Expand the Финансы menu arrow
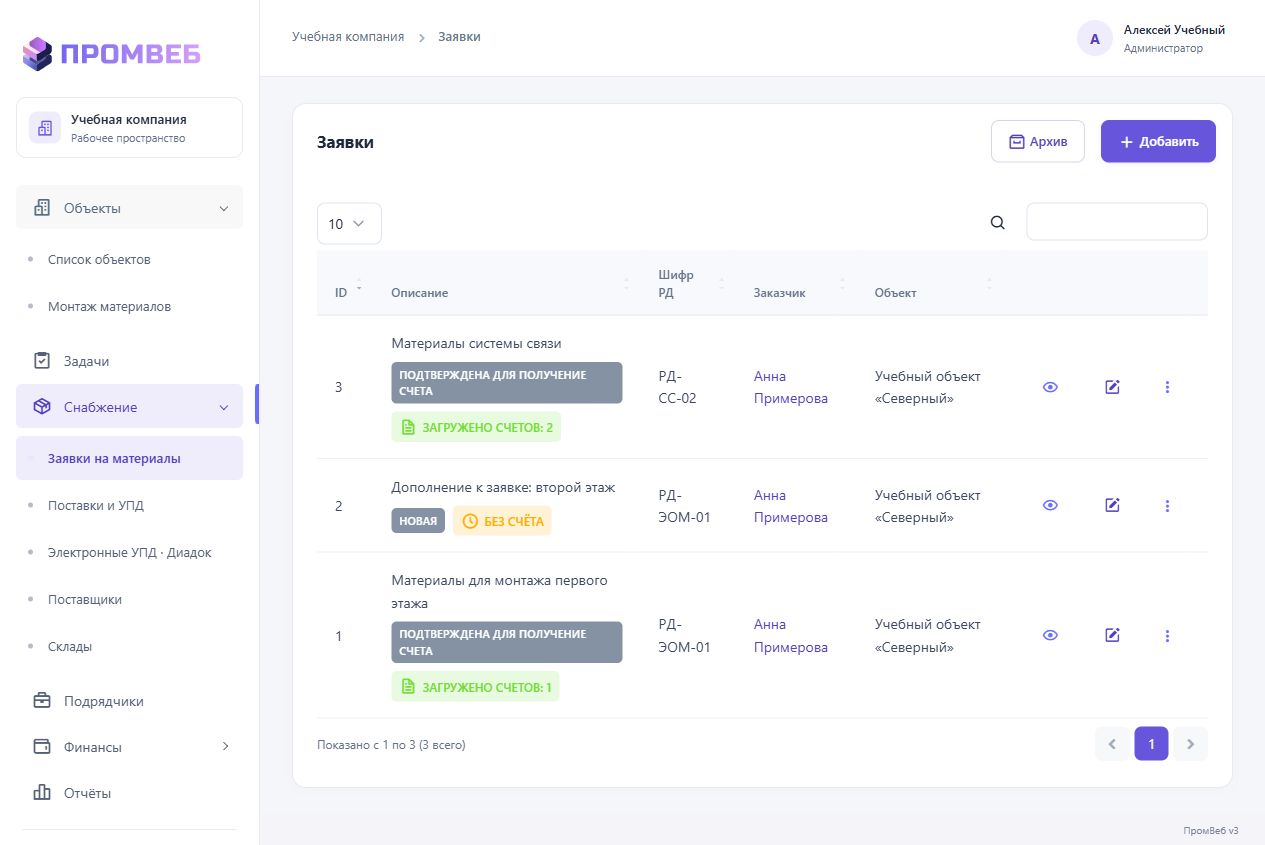 pos(225,746)
